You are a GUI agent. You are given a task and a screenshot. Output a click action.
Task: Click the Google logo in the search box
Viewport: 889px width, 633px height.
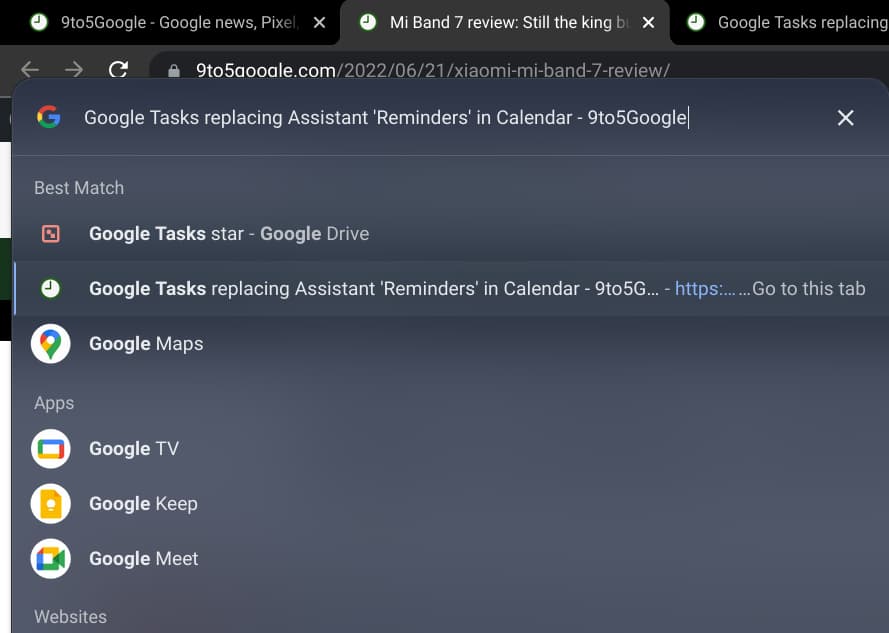[48, 118]
